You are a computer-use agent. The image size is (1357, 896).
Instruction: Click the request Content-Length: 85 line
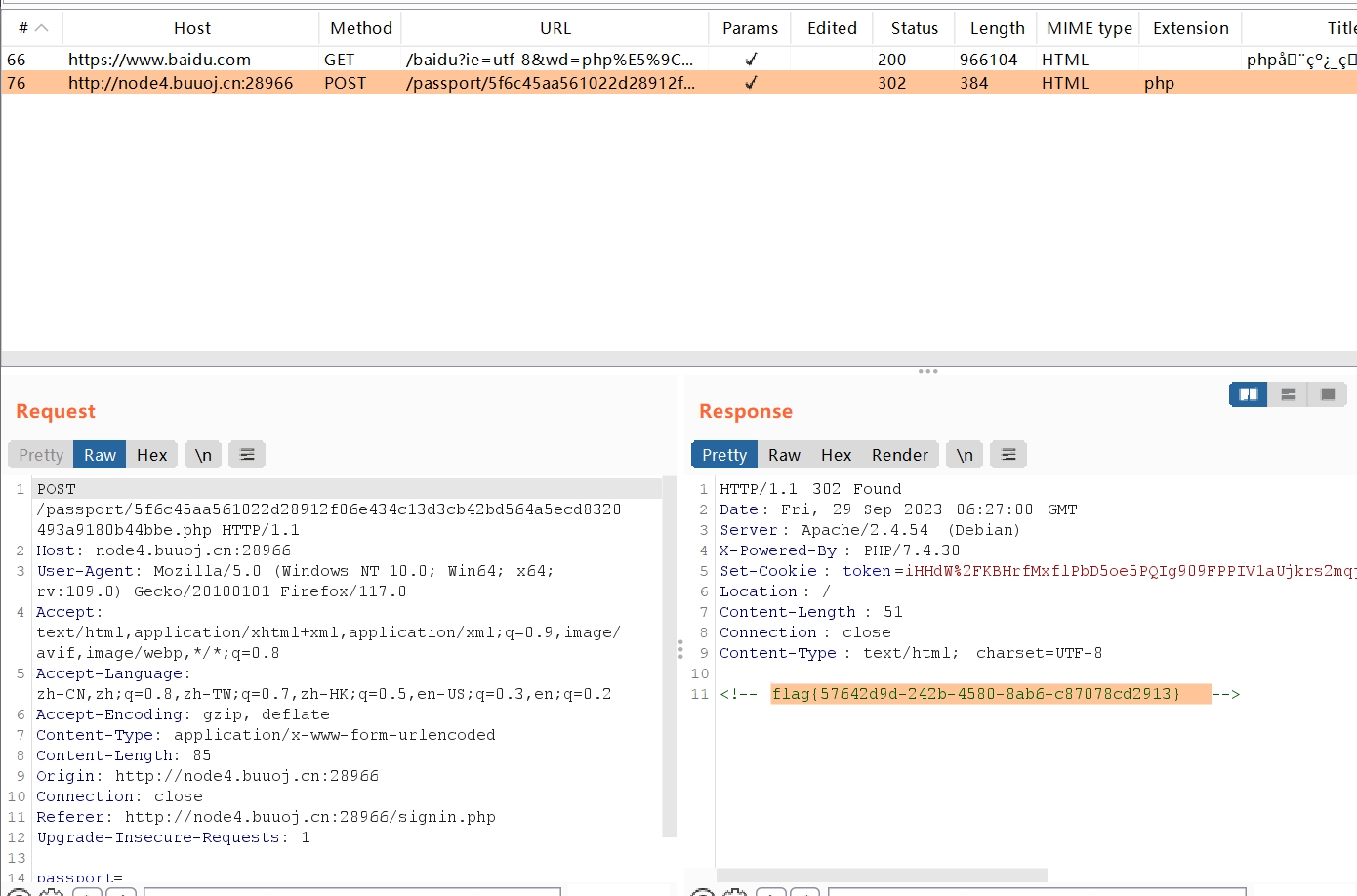point(123,755)
